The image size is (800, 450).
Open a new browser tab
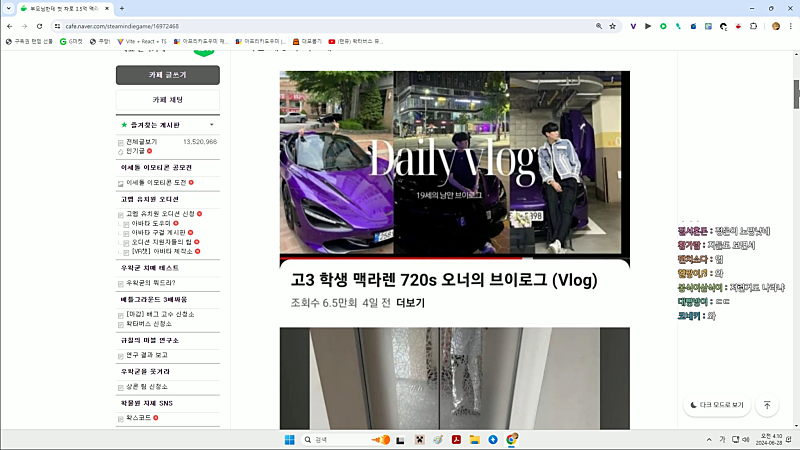coord(121,8)
